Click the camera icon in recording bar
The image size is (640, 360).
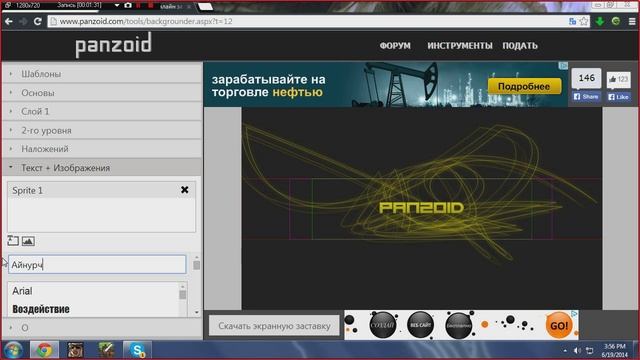(128, 5)
